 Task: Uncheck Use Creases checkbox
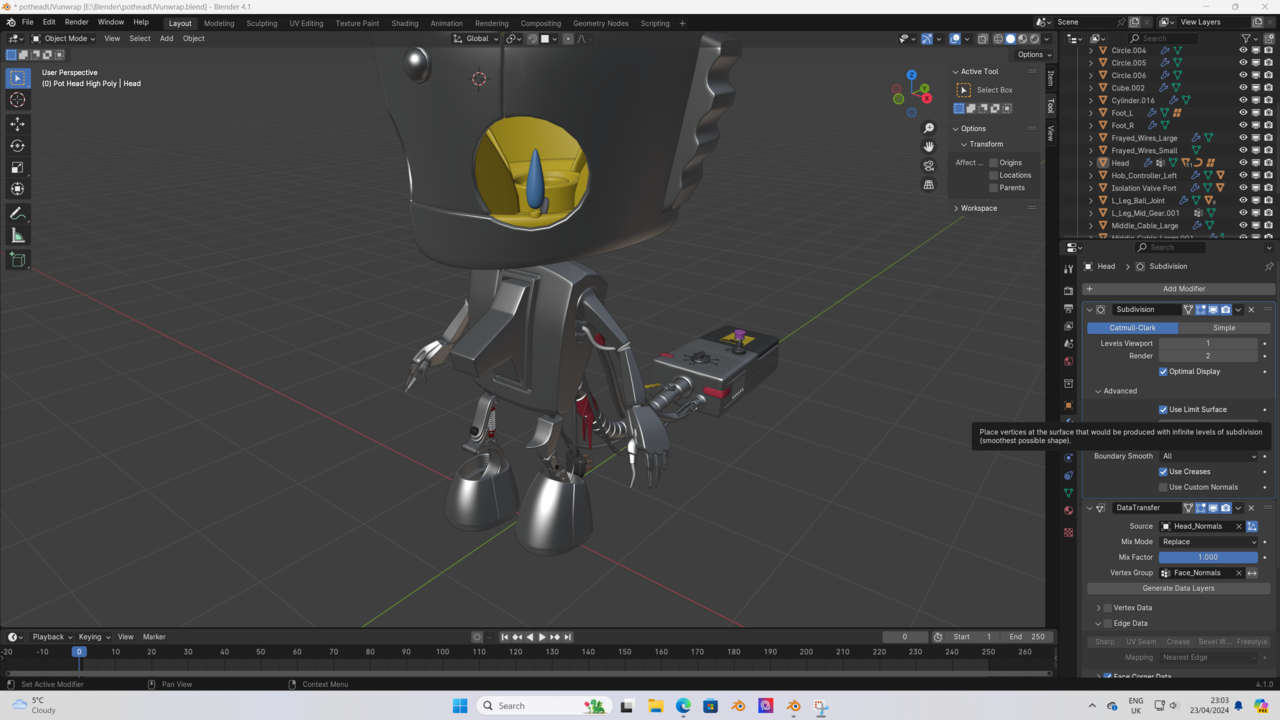click(1163, 472)
